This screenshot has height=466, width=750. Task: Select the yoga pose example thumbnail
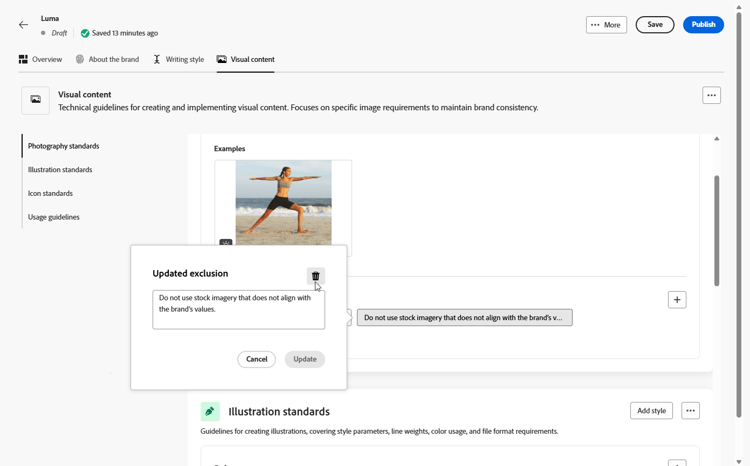283,203
